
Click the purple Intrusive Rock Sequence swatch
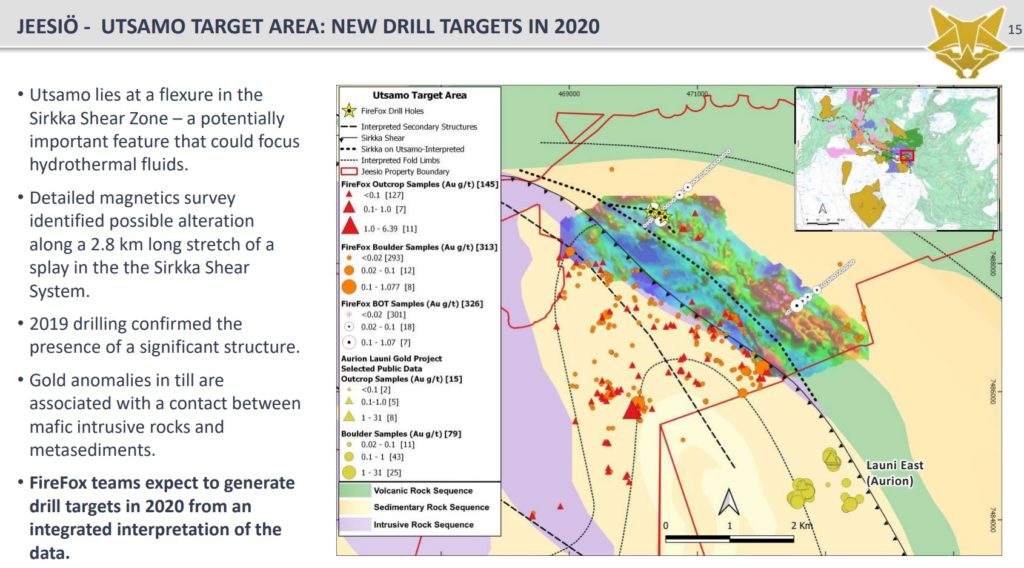click(x=355, y=524)
